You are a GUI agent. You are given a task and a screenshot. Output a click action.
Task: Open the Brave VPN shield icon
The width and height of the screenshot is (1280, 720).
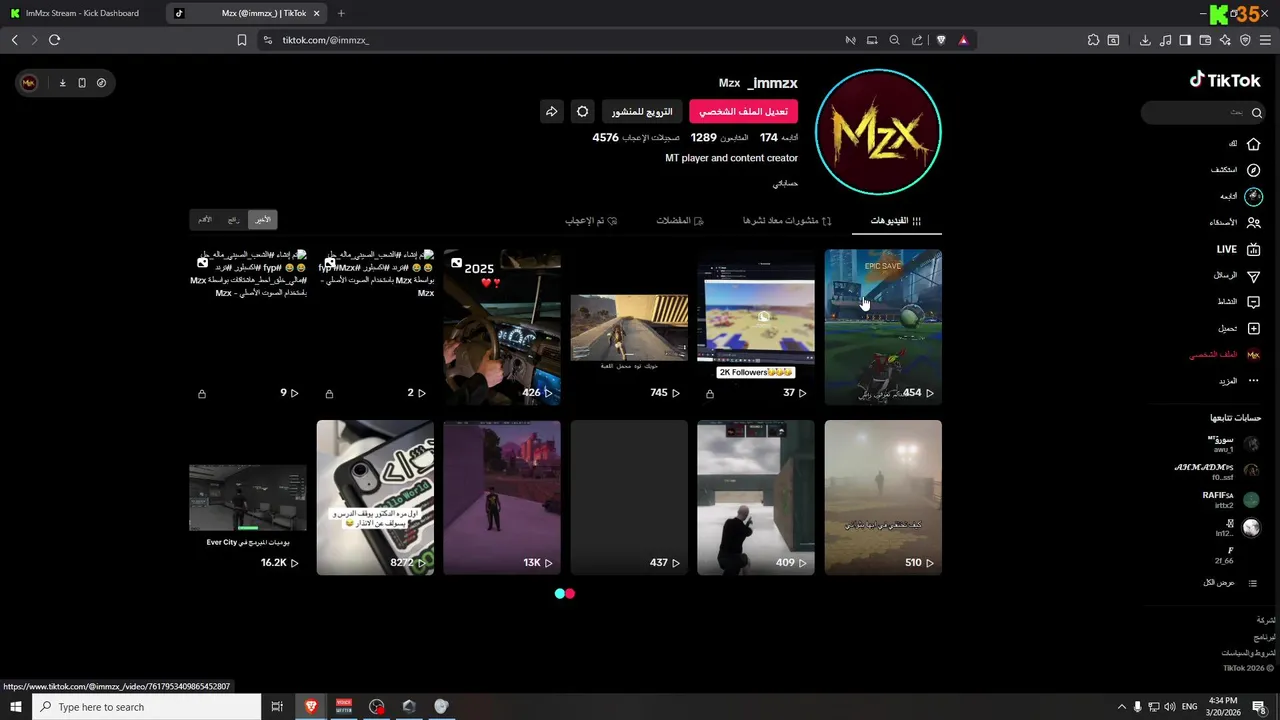tap(1245, 40)
